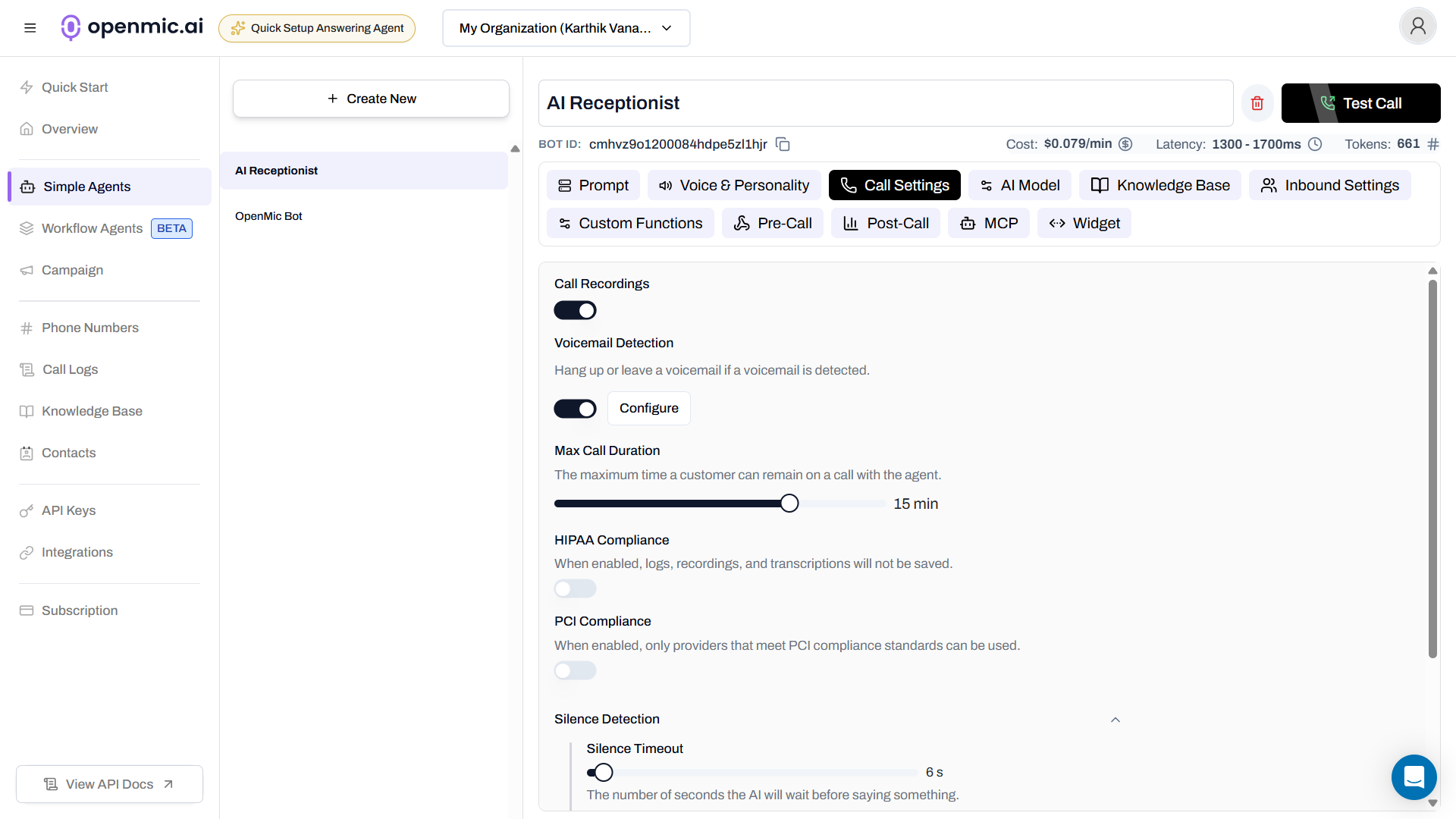Enable the PCI Compliance toggle

click(x=575, y=670)
